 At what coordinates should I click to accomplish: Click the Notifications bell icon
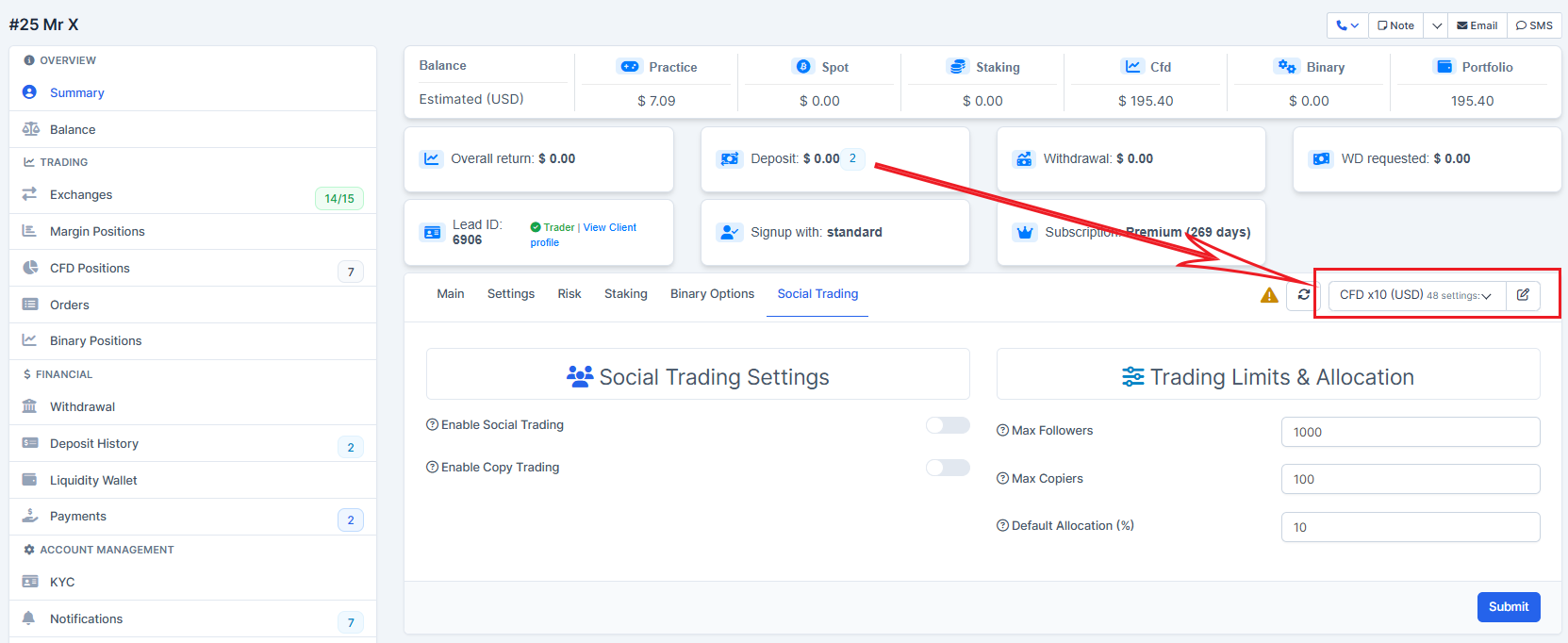[x=29, y=618]
